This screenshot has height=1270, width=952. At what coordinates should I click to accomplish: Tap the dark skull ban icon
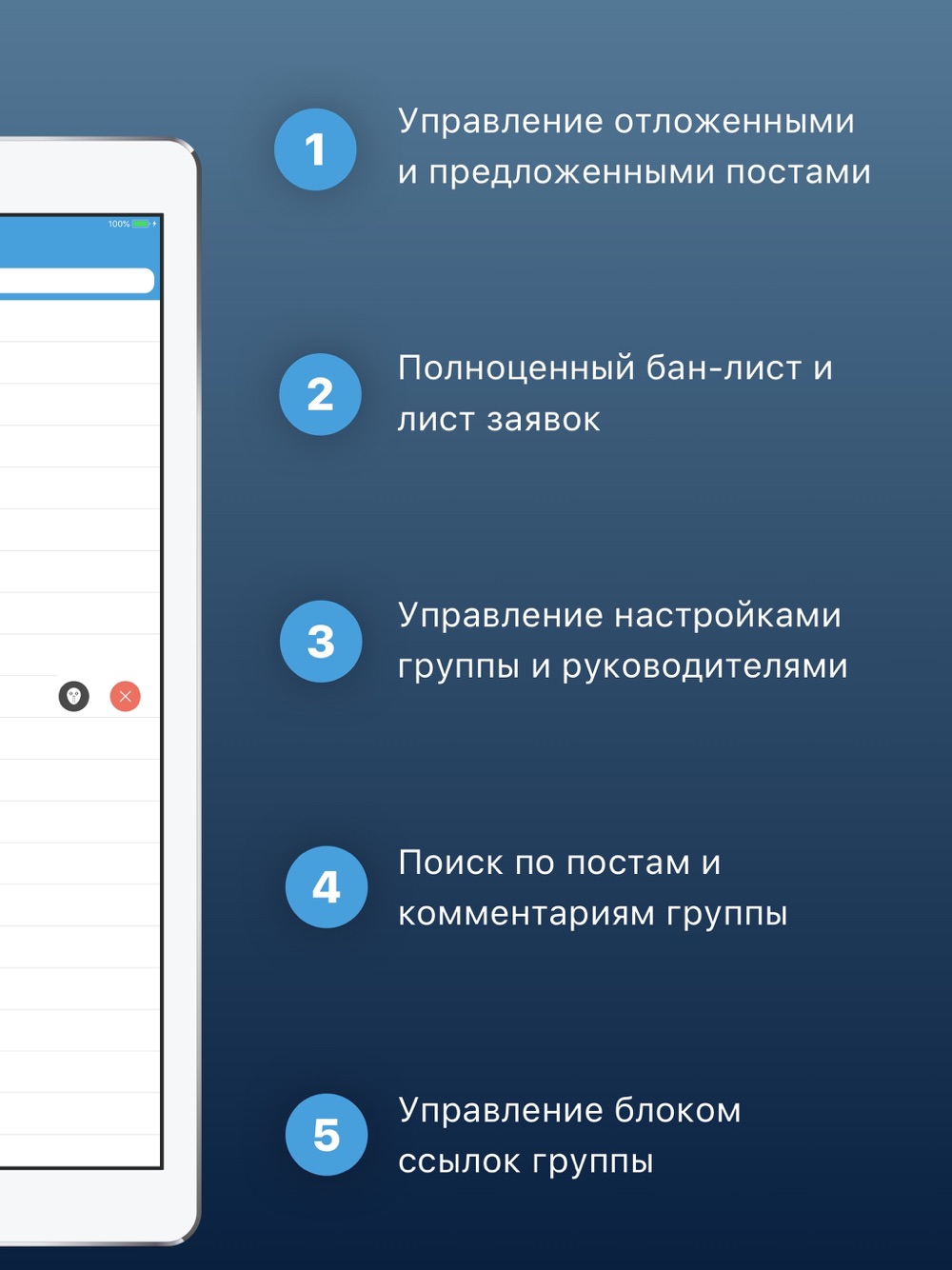click(74, 696)
